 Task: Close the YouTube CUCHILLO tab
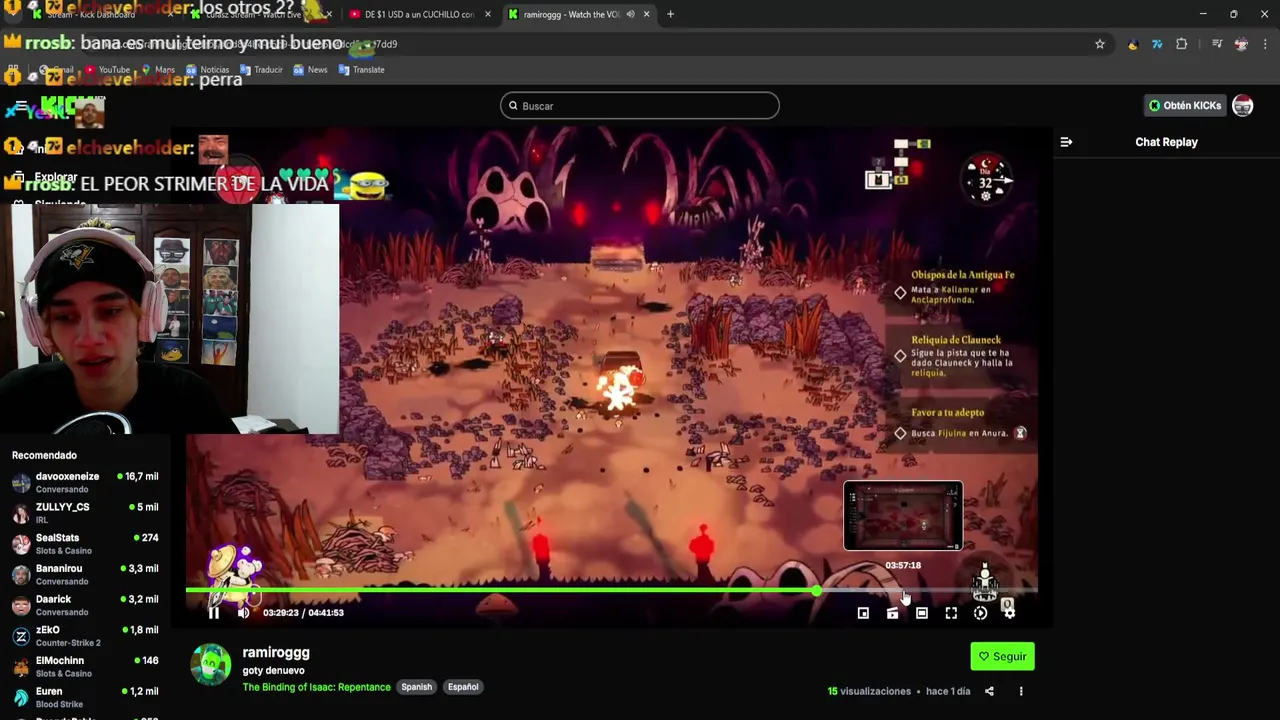point(488,14)
